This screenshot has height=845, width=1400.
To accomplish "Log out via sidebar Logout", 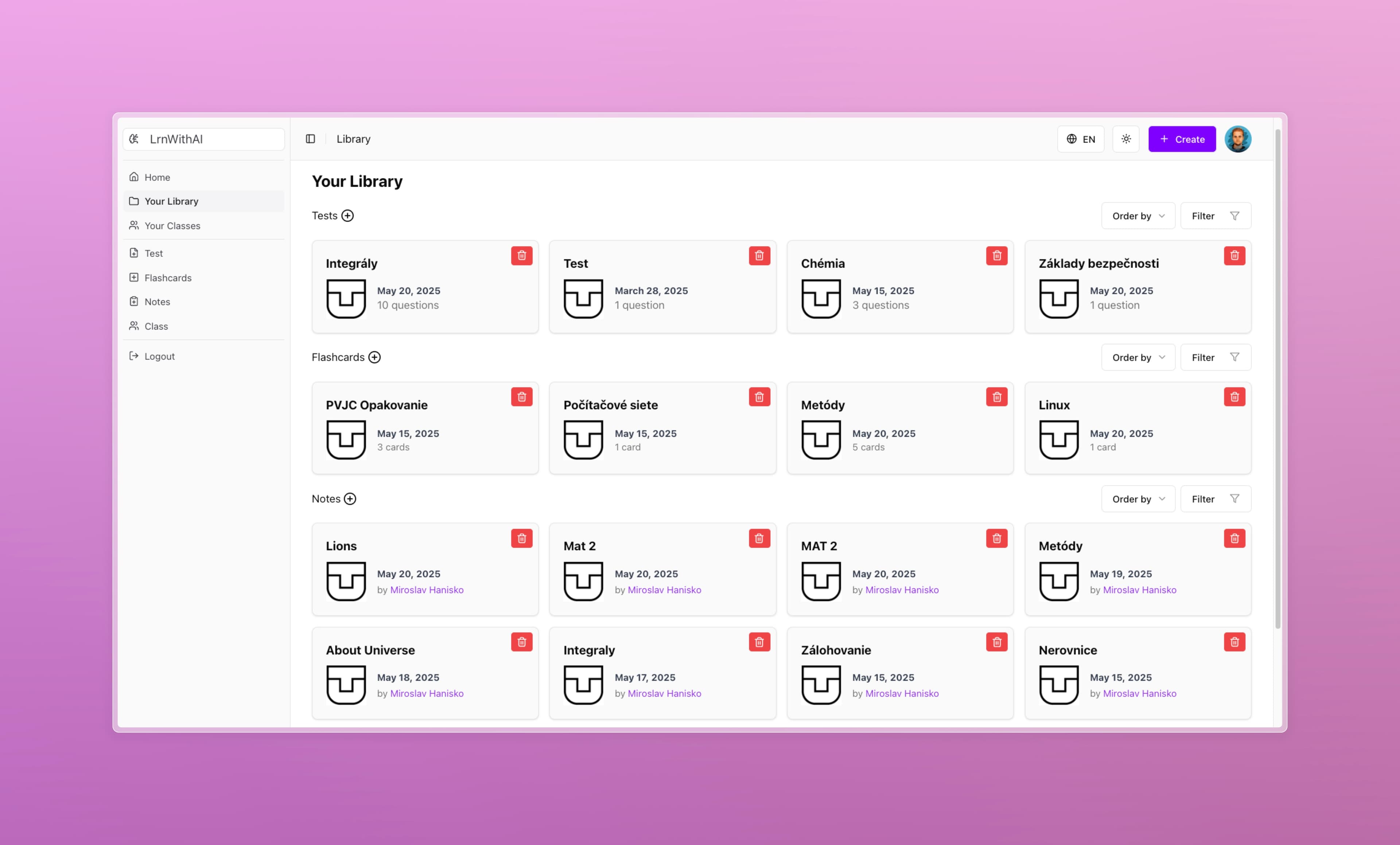I will (203, 356).
